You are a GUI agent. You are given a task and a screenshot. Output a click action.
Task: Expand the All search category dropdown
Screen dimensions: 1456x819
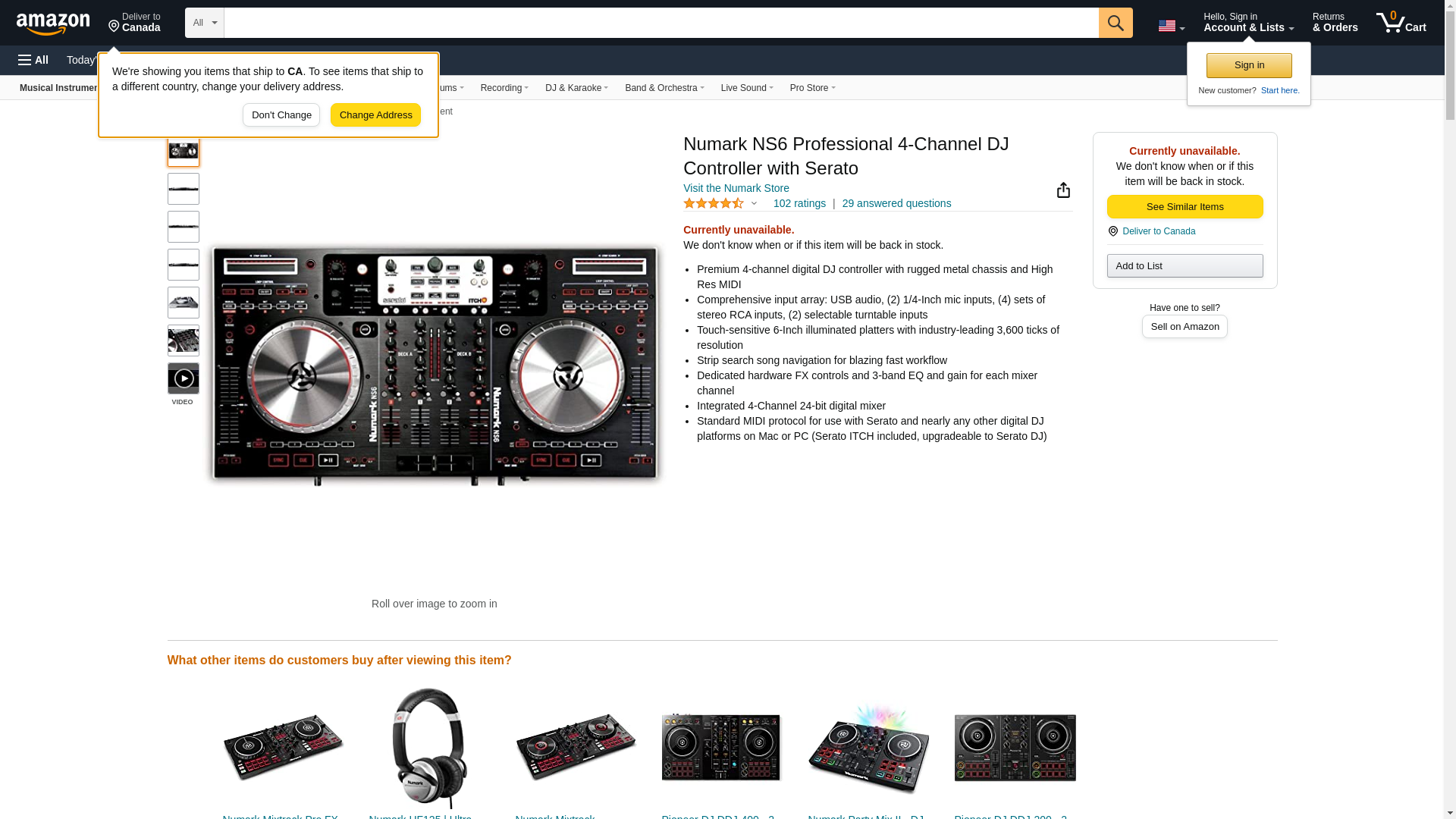coord(204,23)
